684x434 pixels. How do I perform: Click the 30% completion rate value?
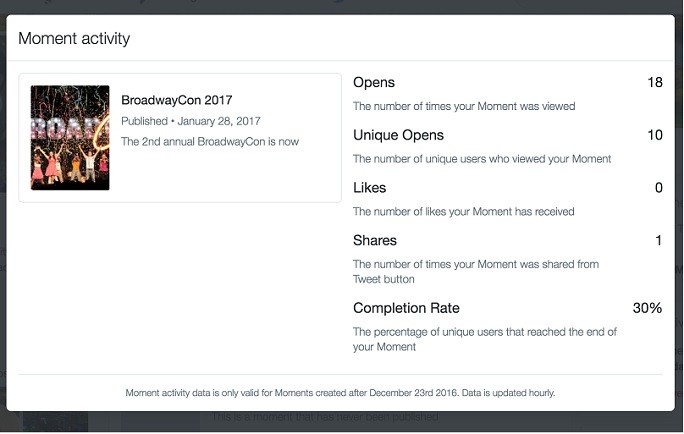pos(647,308)
